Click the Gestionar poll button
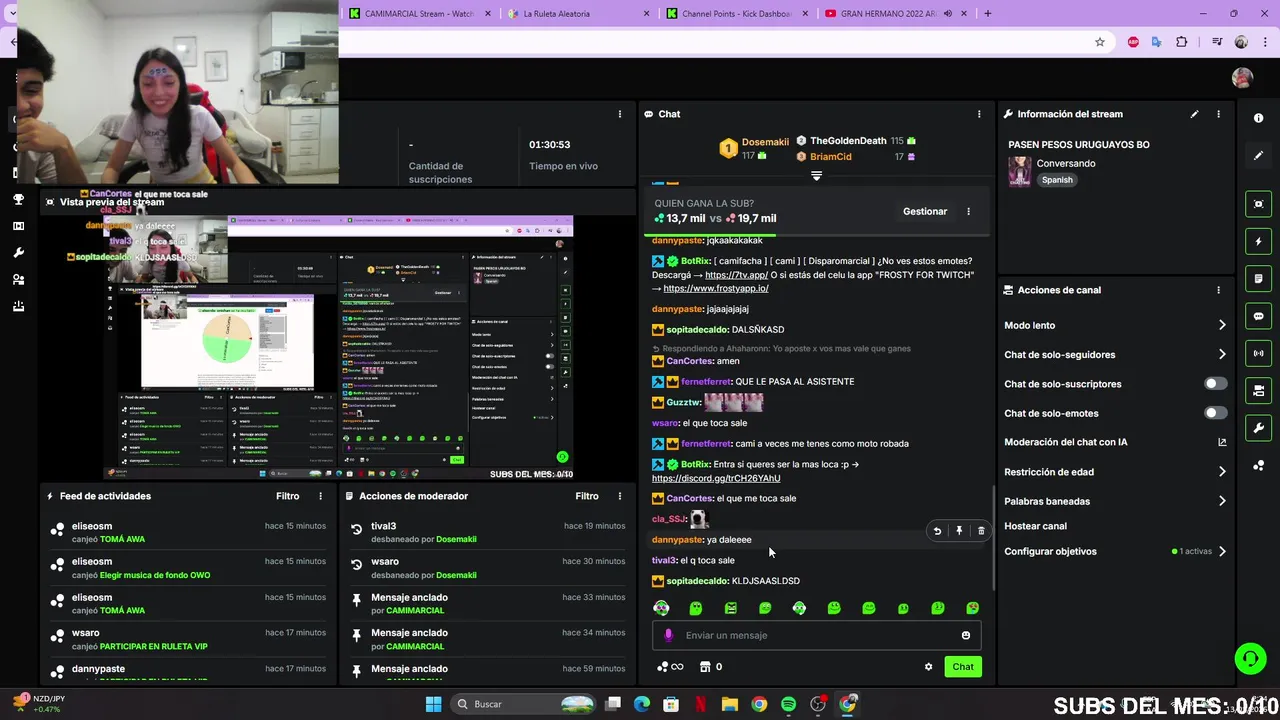 [925, 211]
